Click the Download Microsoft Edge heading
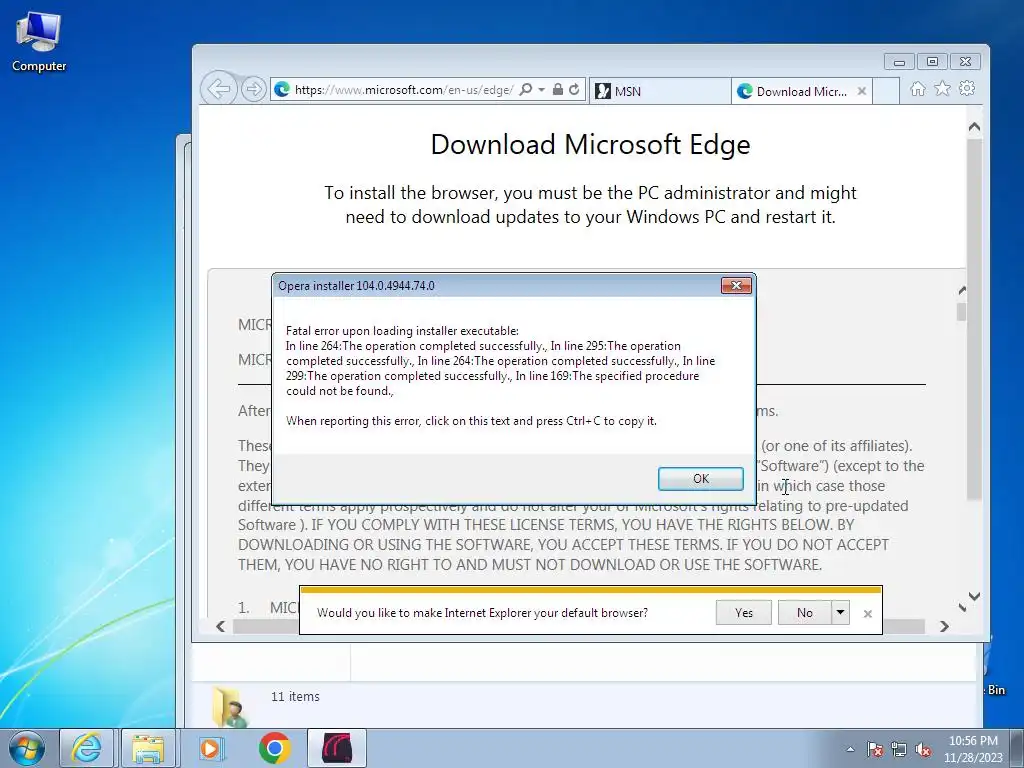 click(590, 144)
